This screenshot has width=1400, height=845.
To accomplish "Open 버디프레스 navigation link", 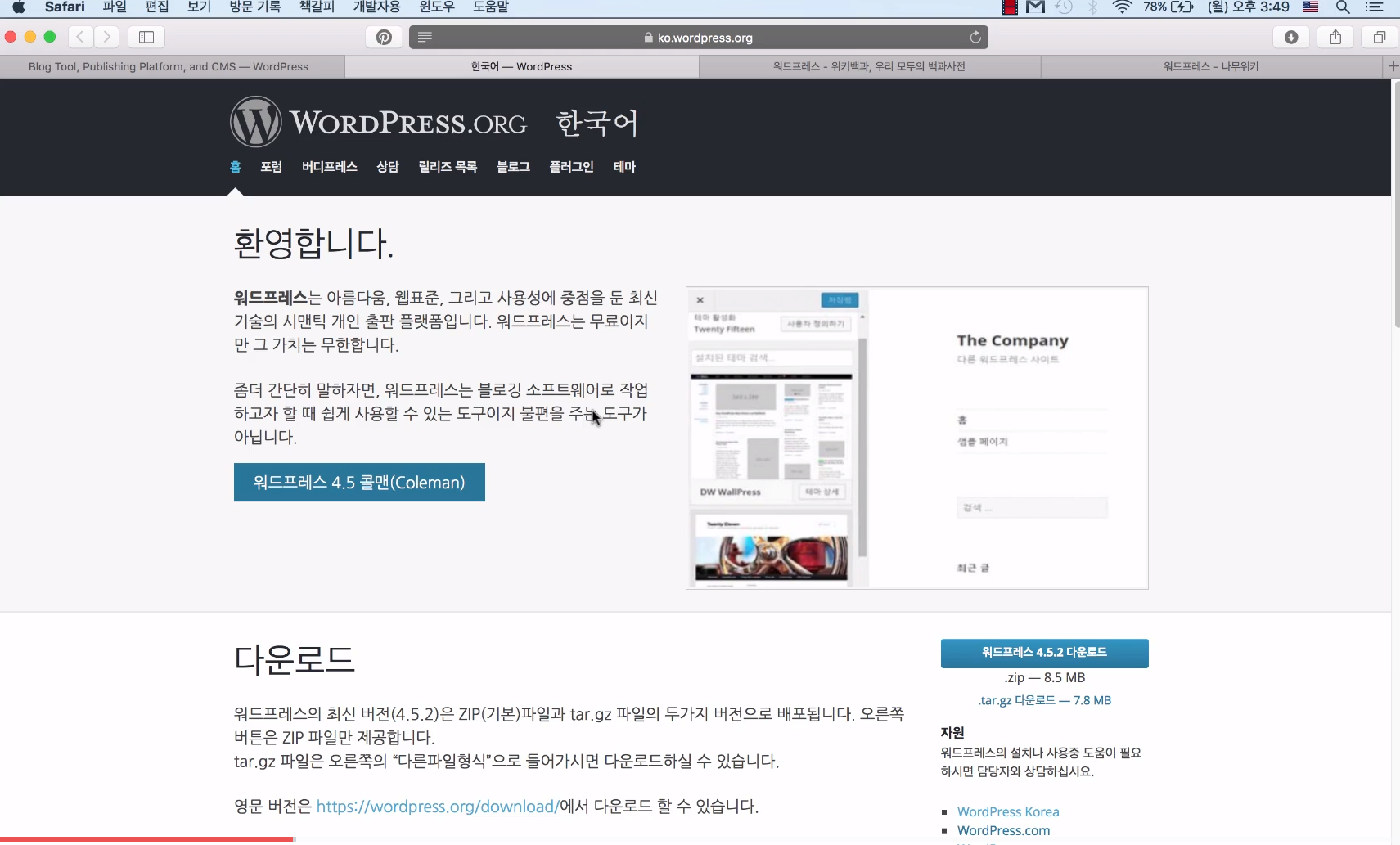I will point(330,167).
